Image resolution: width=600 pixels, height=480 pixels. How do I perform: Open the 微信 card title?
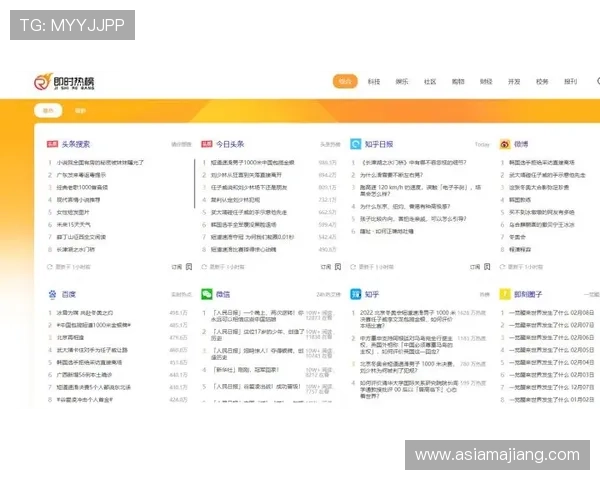[x=223, y=294]
